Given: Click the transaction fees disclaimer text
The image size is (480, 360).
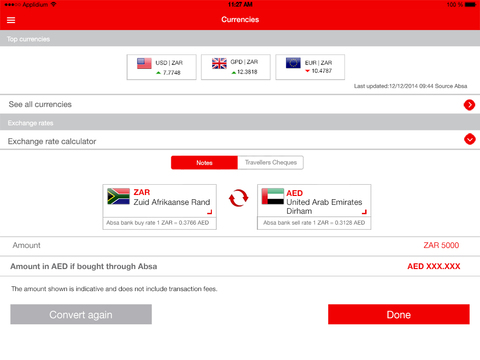Looking at the screenshot, I should [x=114, y=289].
